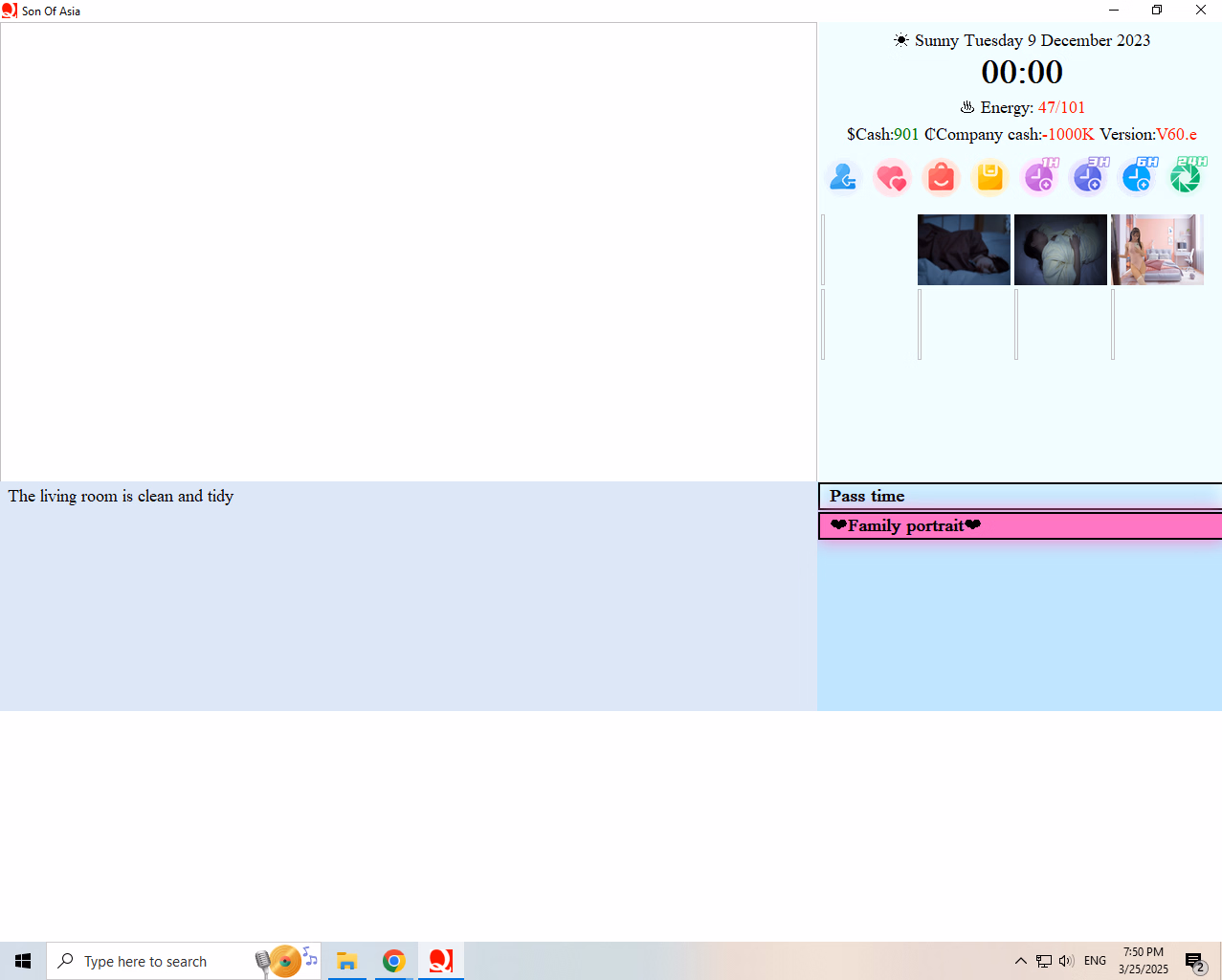
Task: Select the pink bedroom thumbnail
Action: (x=1157, y=250)
